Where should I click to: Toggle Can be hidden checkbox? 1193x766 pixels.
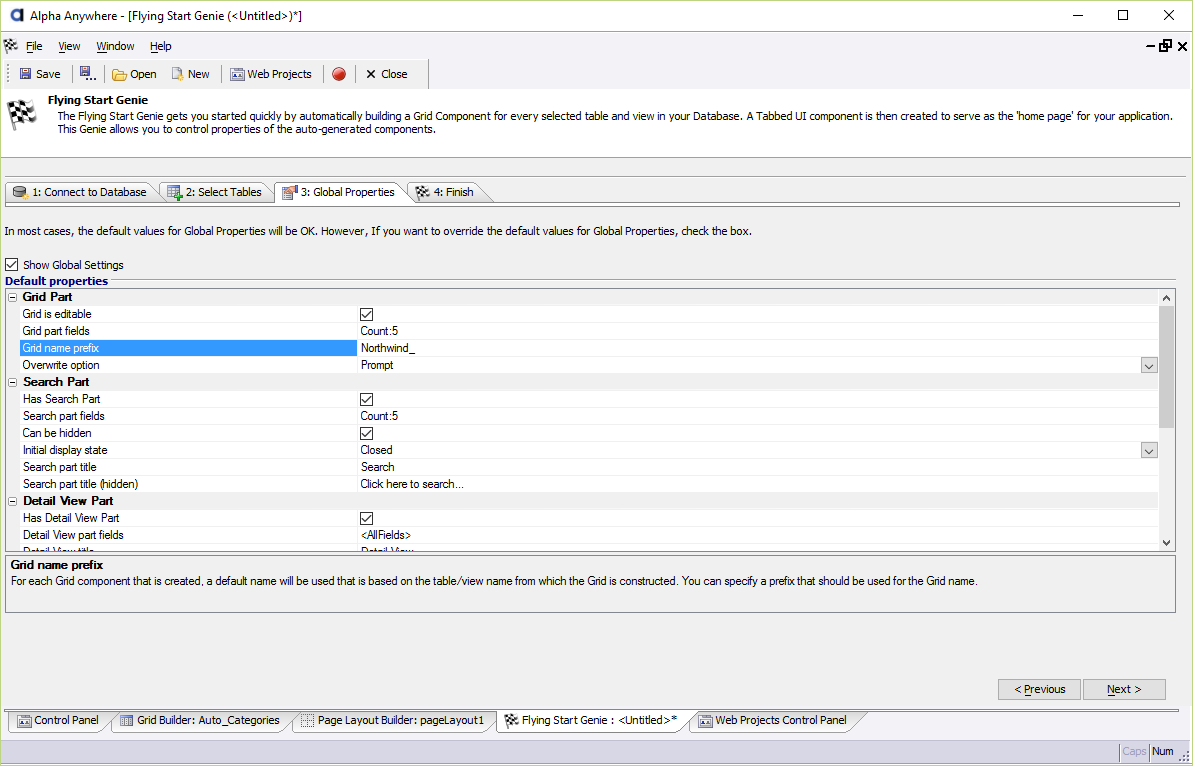(367, 434)
